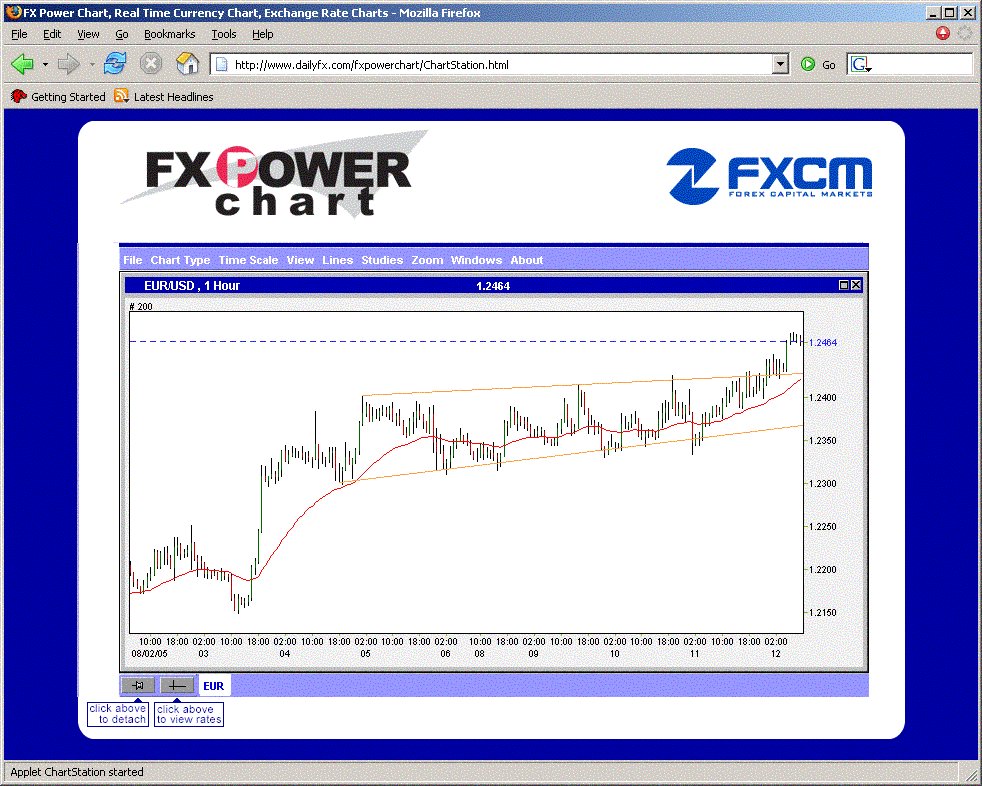The width and height of the screenshot is (982, 786).
Task: Click the FX Power Chart logo
Action: coord(276,174)
